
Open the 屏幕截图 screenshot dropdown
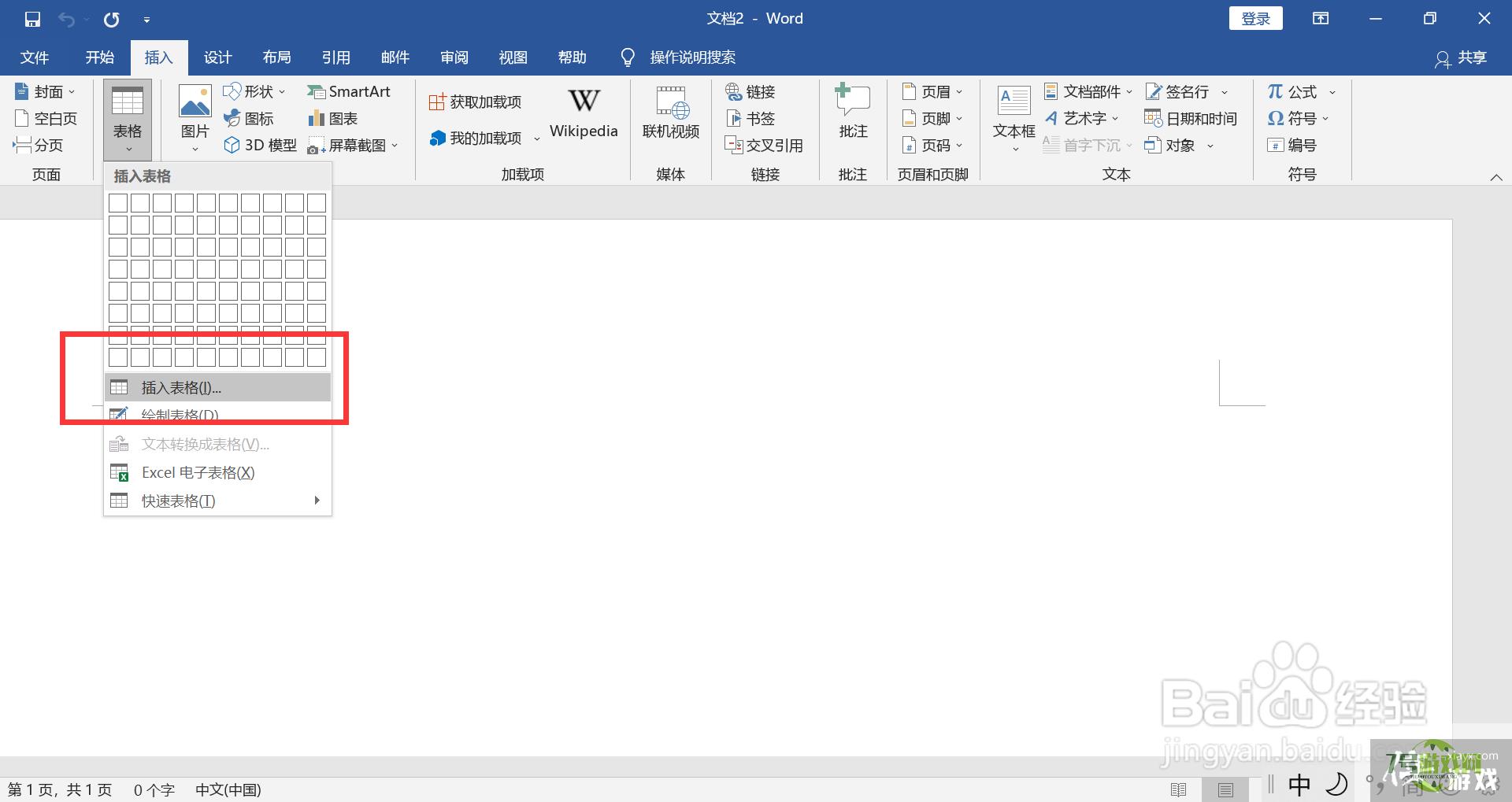coord(353,146)
